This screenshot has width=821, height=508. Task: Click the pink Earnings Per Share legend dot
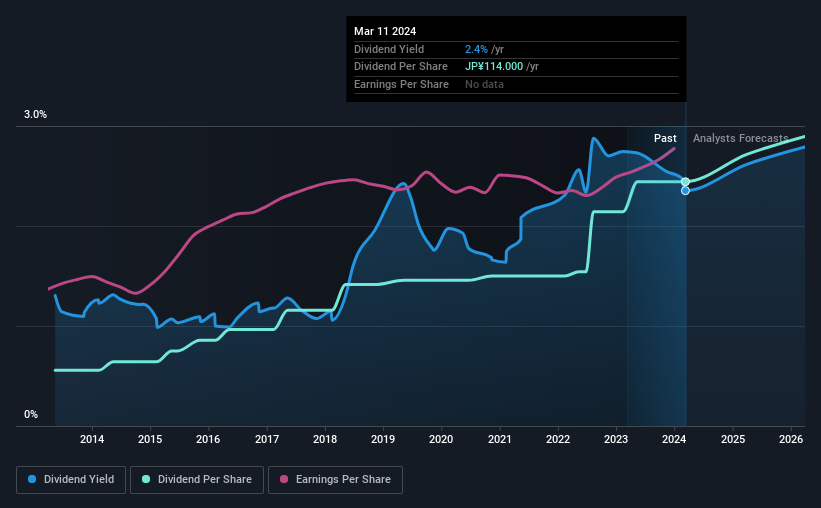284,479
